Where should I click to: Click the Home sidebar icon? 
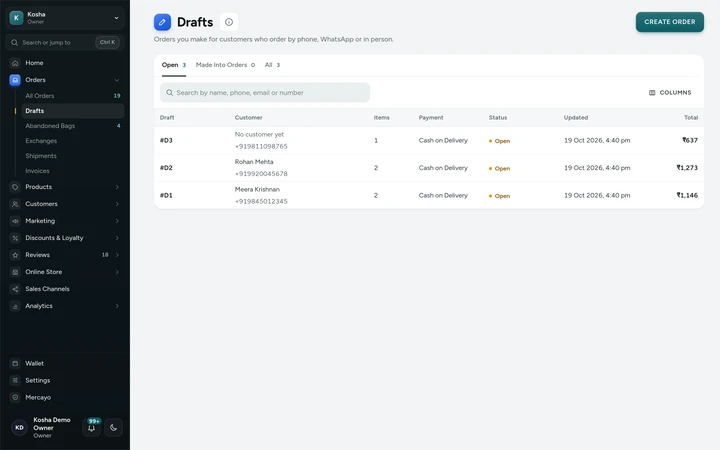coord(15,63)
